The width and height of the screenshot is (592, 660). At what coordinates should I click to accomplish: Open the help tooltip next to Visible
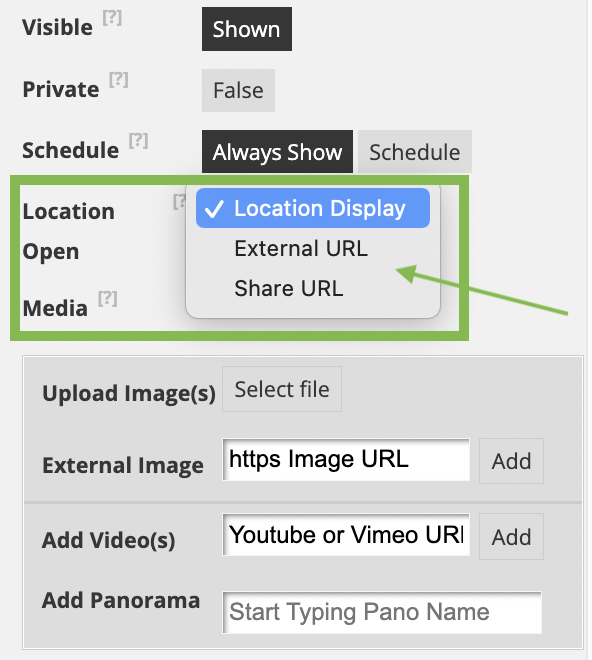point(112,18)
